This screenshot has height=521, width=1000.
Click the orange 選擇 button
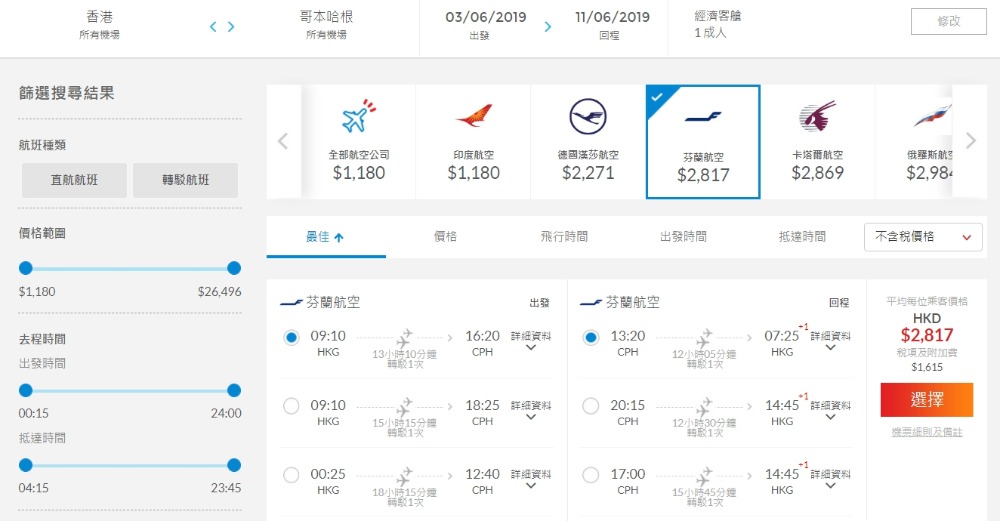coord(926,400)
